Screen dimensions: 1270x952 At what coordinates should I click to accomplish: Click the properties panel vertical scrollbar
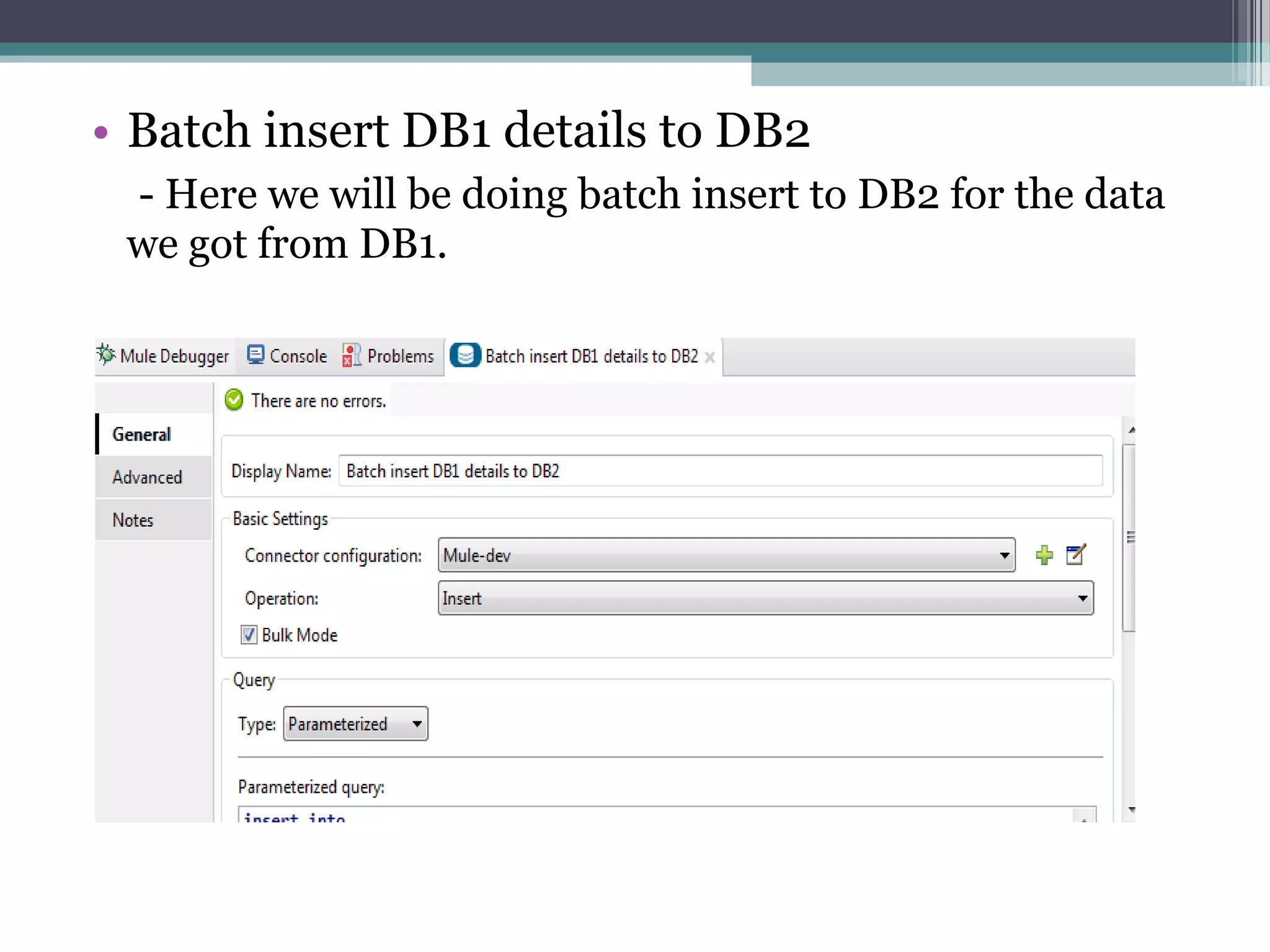[x=1129, y=537]
